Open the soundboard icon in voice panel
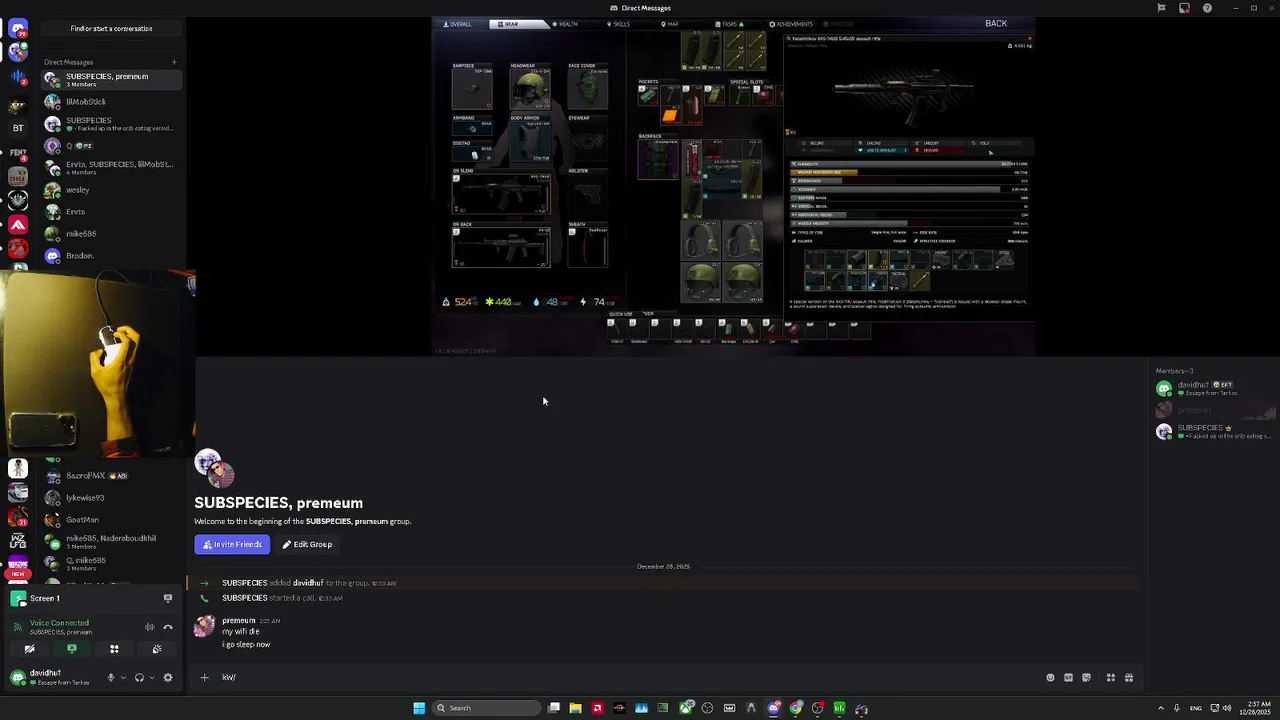Image resolution: width=1280 pixels, height=720 pixels. tap(157, 649)
